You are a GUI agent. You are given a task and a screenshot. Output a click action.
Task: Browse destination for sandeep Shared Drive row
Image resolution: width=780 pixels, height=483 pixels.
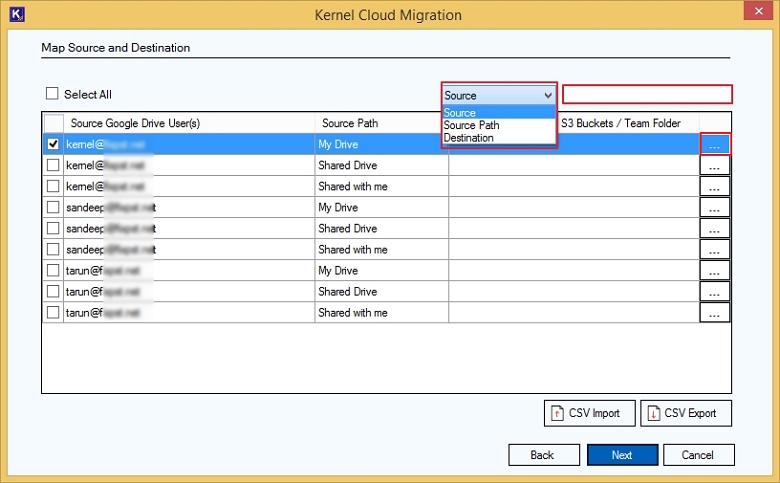tap(715, 228)
